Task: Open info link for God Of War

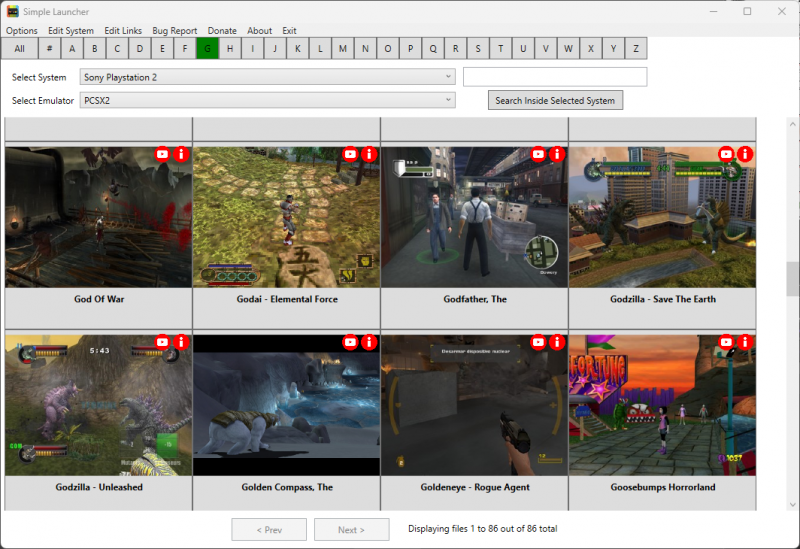Action: 181,154
